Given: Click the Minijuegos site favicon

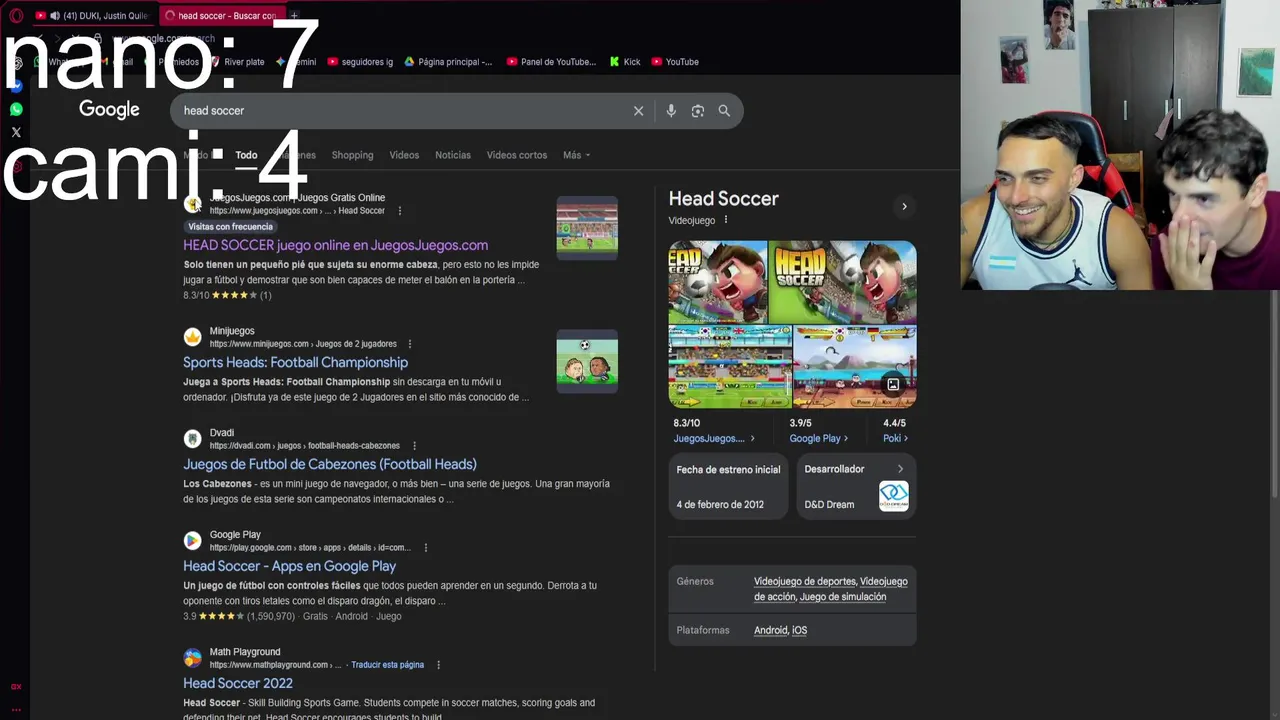Looking at the screenshot, I should tap(192, 337).
